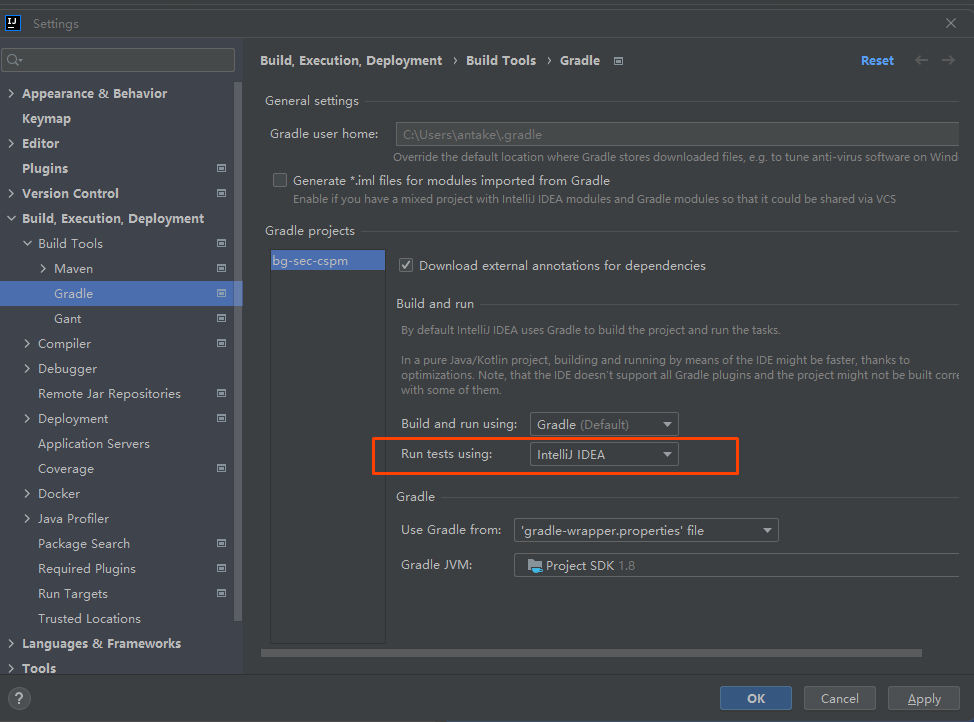Open Use Gradle from dropdown

coord(646,531)
